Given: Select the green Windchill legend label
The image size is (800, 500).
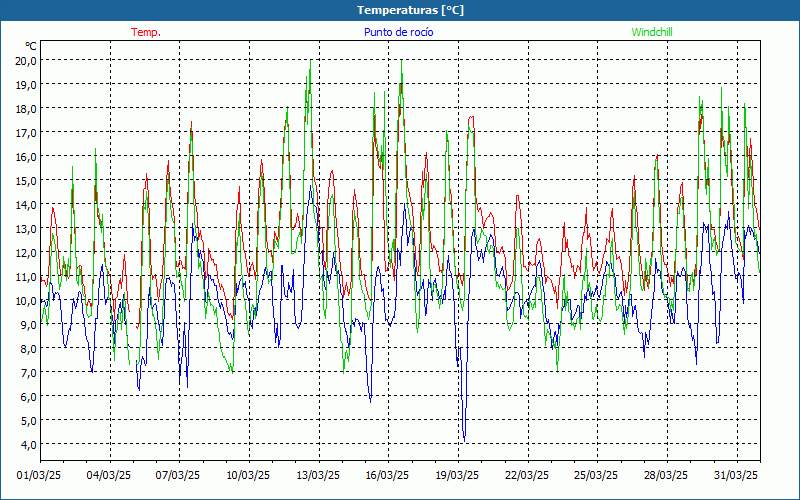Looking at the screenshot, I should click(652, 32).
